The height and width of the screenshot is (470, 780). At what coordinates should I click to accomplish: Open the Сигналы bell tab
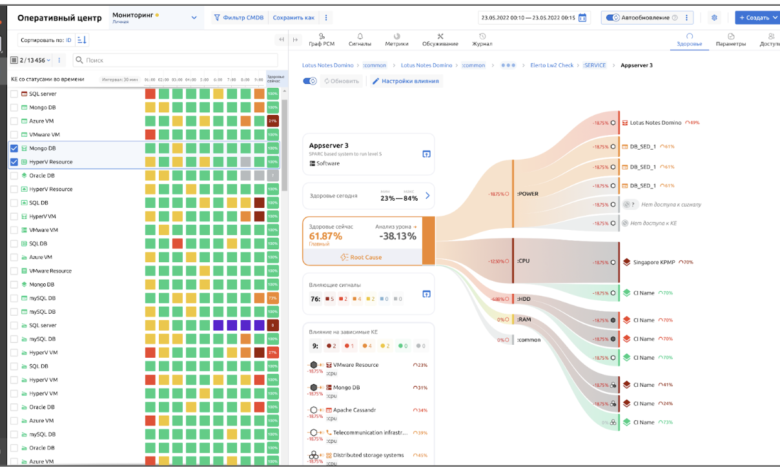(x=360, y=40)
